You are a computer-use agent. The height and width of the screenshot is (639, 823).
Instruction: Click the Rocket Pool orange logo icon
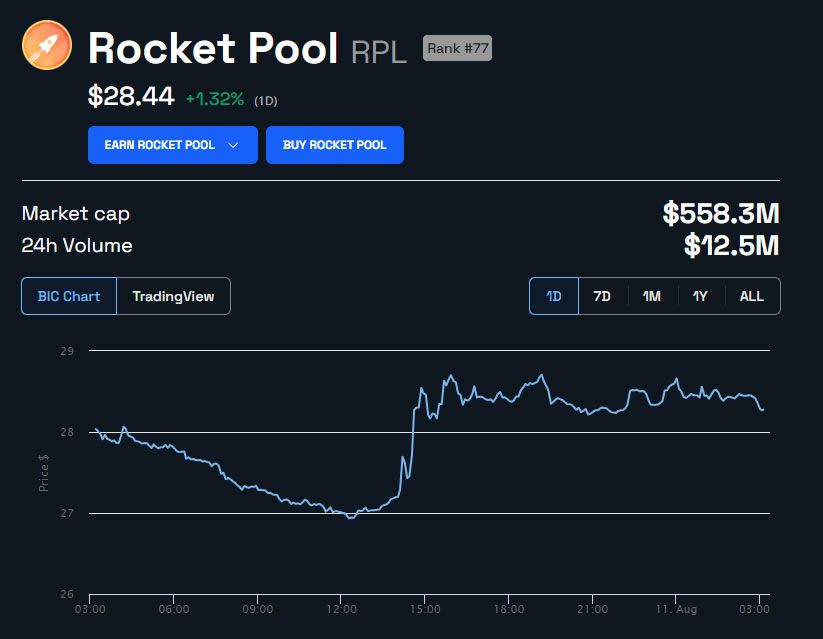coord(47,46)
